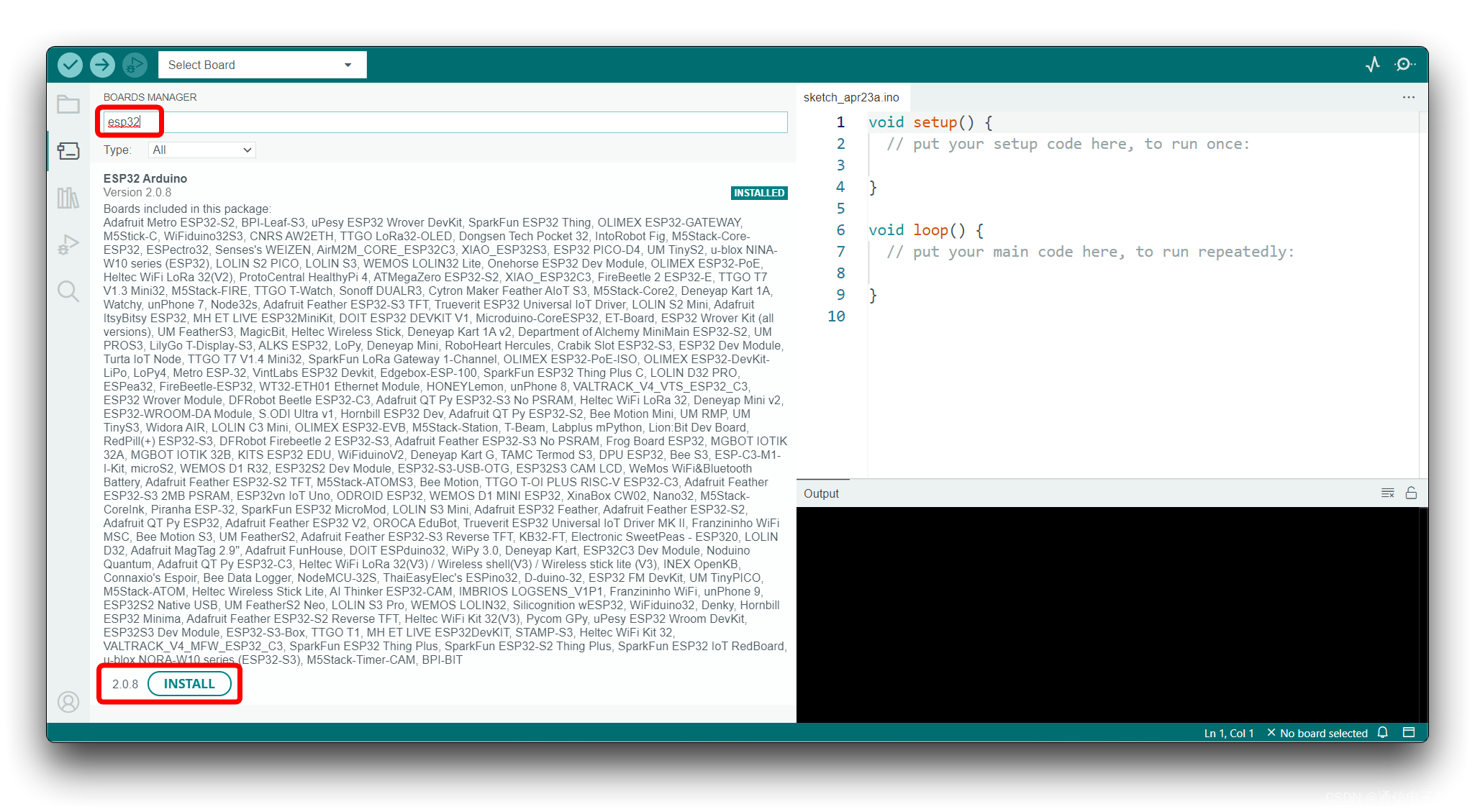Toggle the output scroll lock
This screenshot has height=812, width=1475.
click(1411, 493)
